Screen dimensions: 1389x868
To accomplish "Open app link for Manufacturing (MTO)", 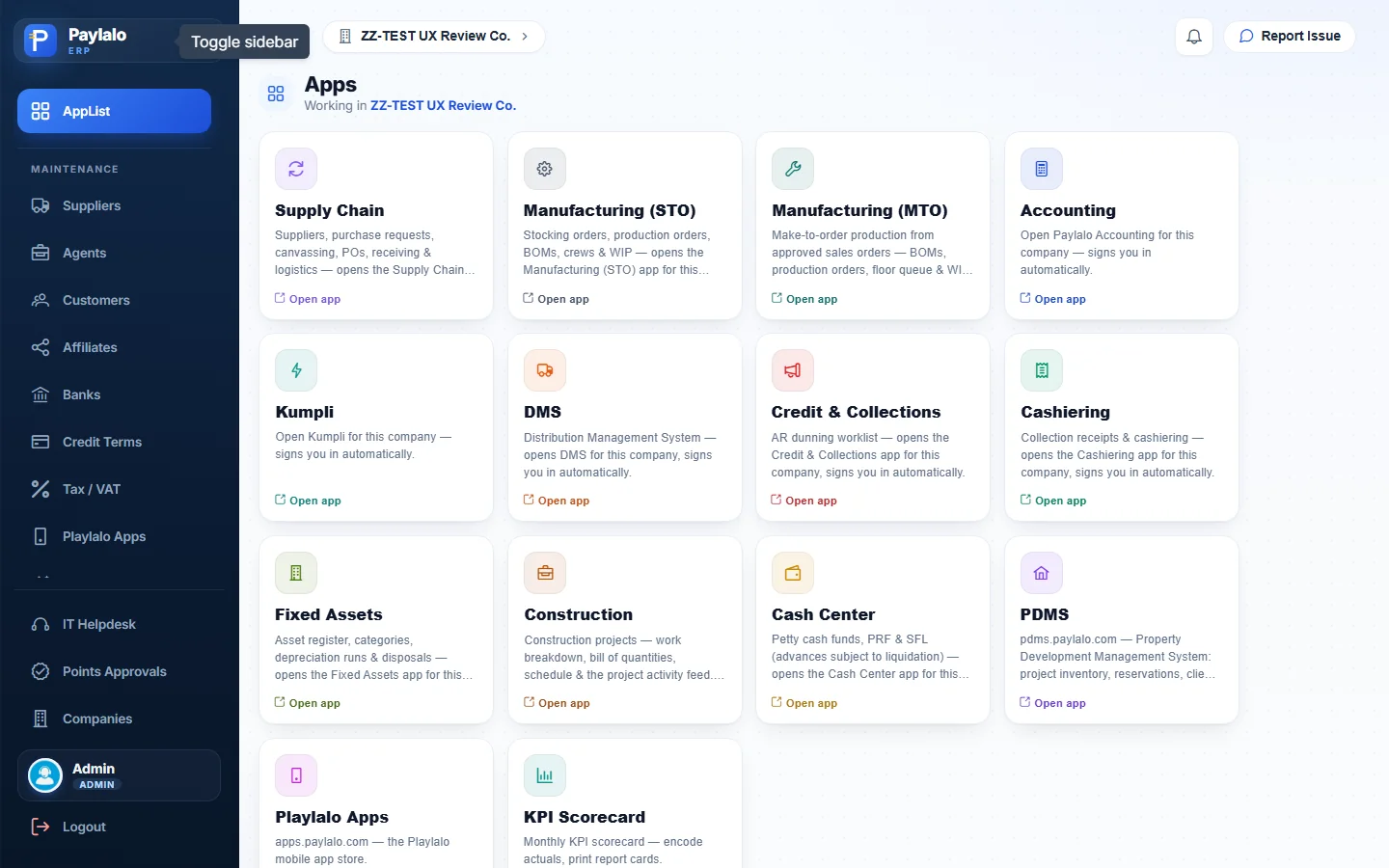I will pos(804,299).
